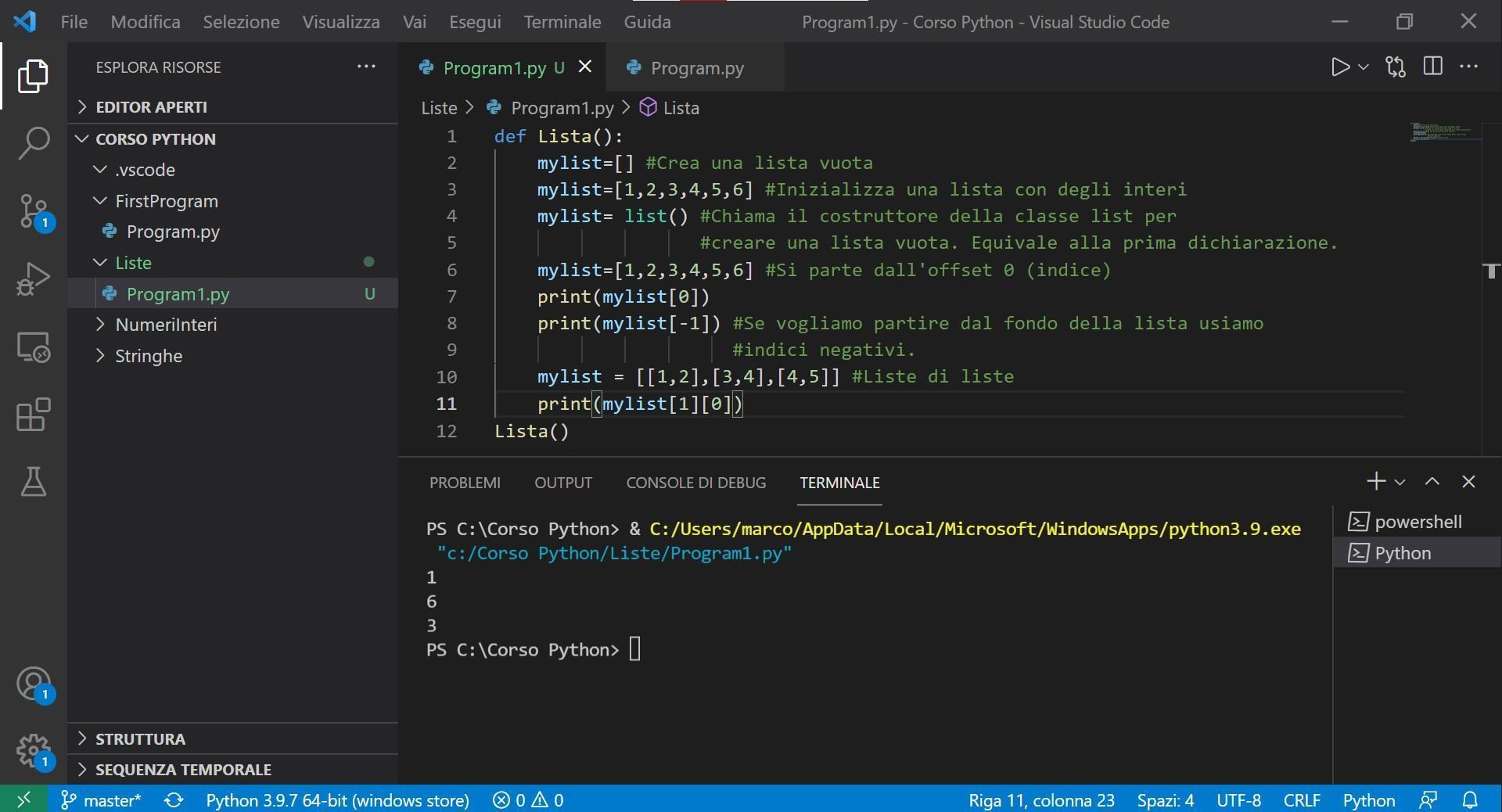Collapse the .vscode folder
The height and width of the screenshot is (812, 1502).
pyautogui.click(x=145, y=170)
